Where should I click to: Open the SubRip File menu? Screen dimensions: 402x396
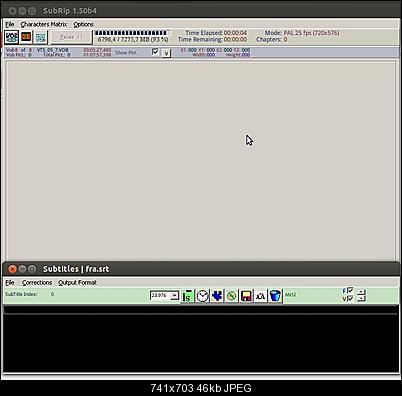click(10, 24)
